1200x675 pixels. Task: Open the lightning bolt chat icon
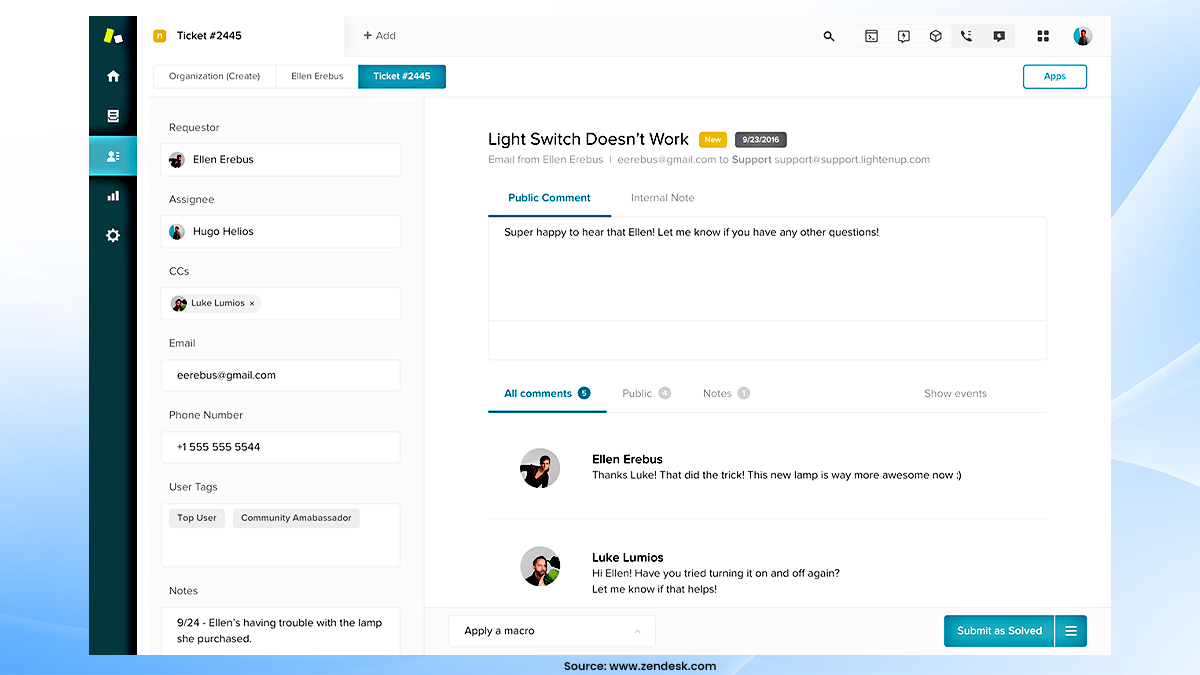pyautogui.click(x=904, y=36)
